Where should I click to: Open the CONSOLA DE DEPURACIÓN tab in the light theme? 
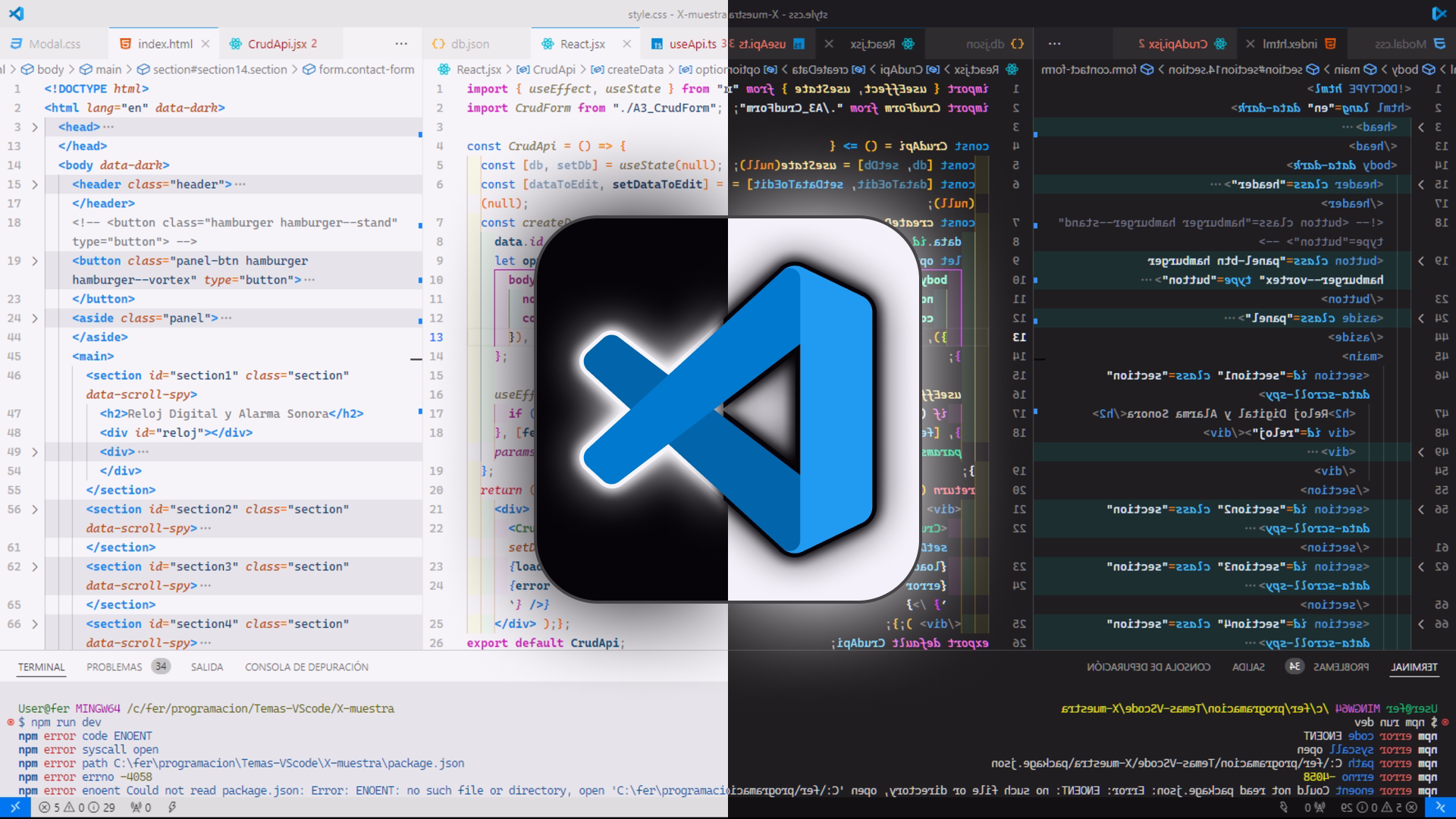coord(306,667)
